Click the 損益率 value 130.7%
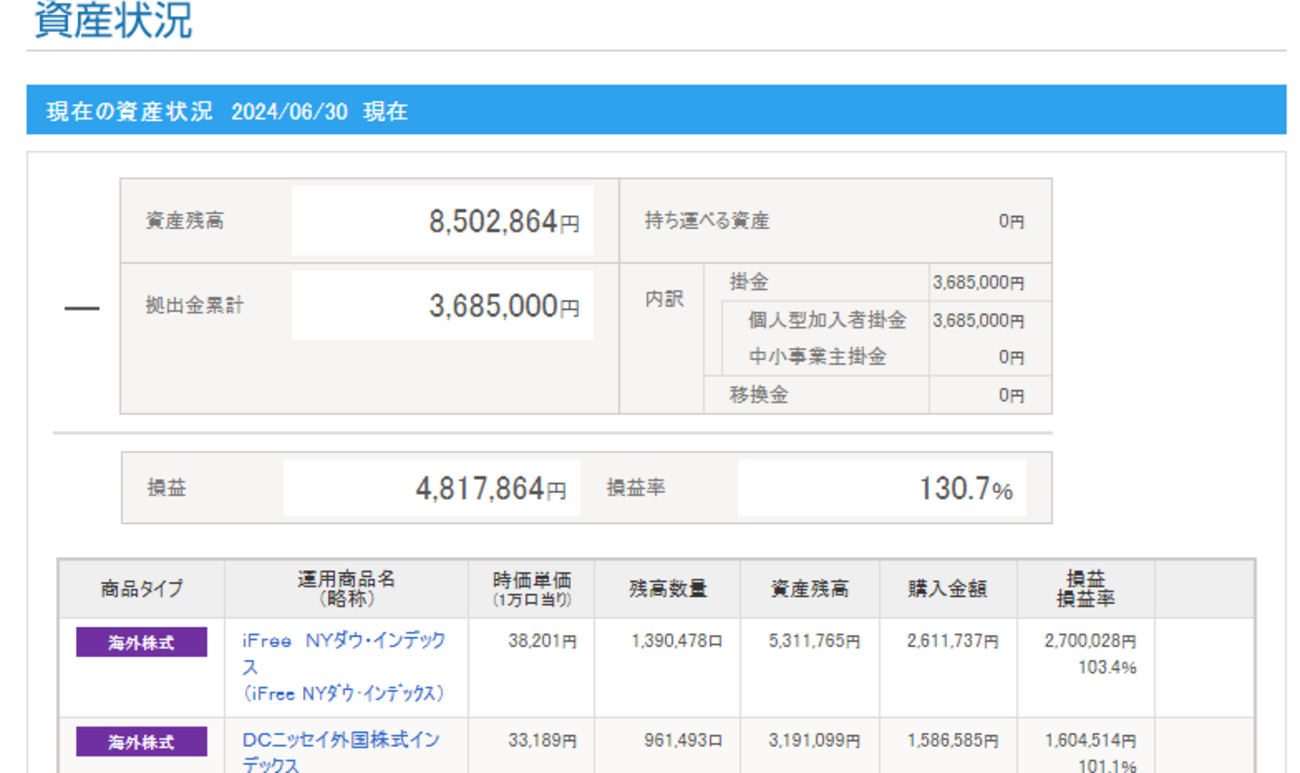This screenshot has width=1300, height=773. tap(965, 489)
